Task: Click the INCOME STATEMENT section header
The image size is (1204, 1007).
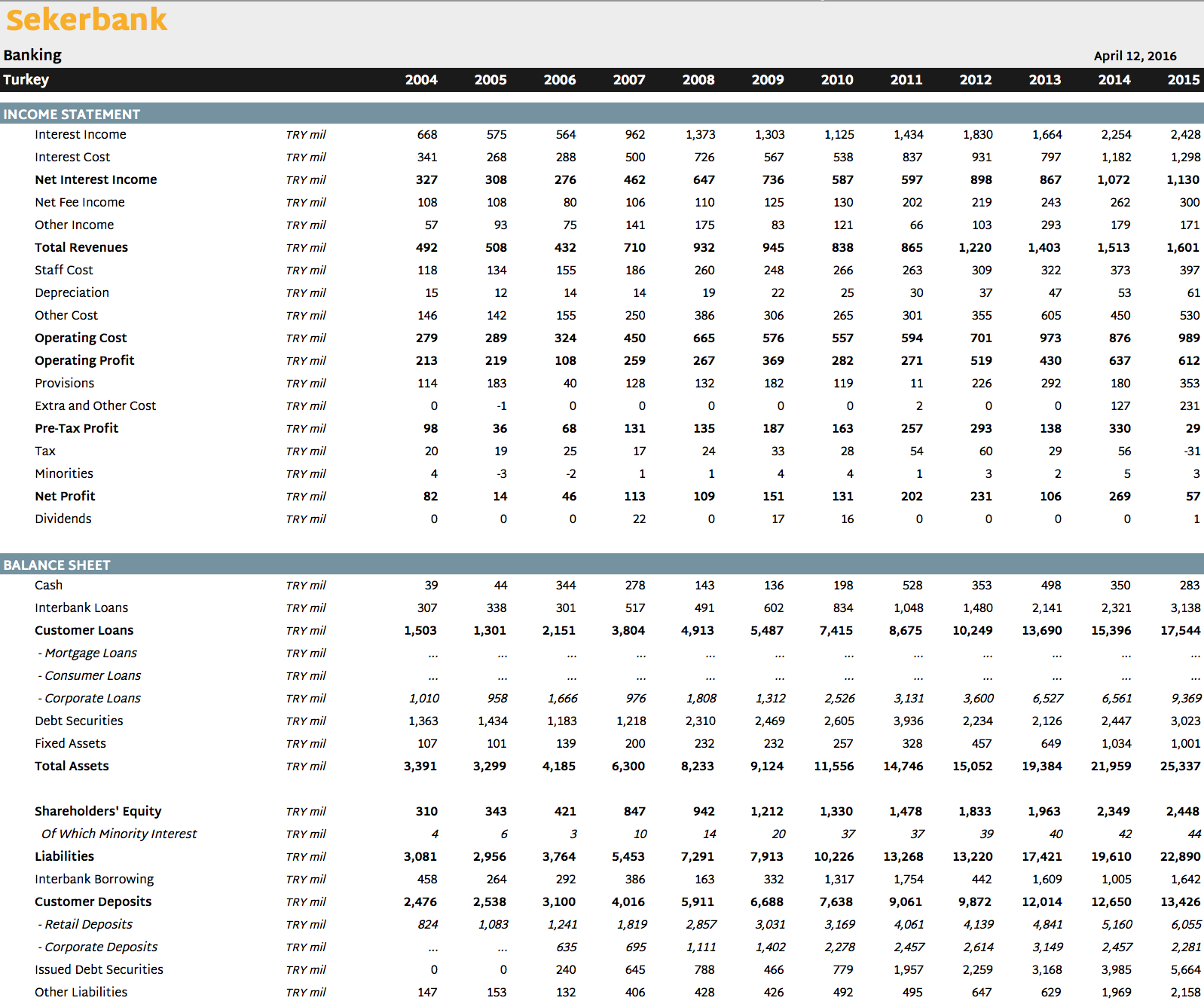Action: pos(72,114)
